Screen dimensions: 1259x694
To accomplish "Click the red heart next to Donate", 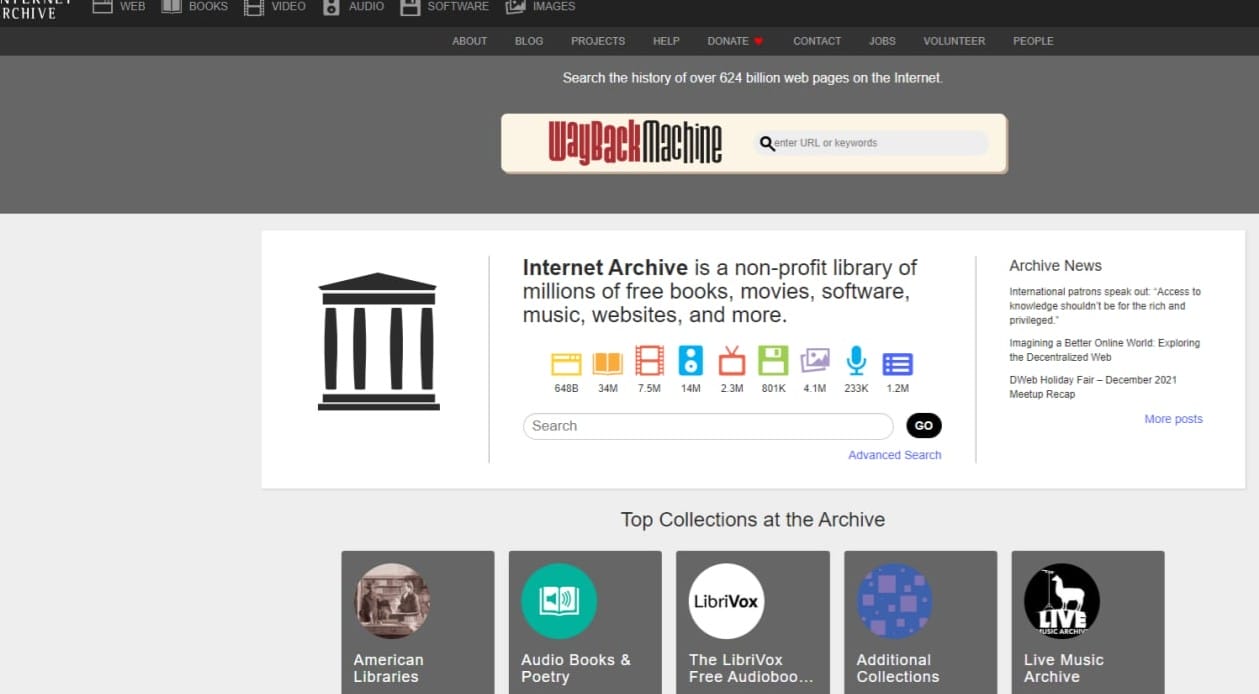I will click(x=758, y=41).
